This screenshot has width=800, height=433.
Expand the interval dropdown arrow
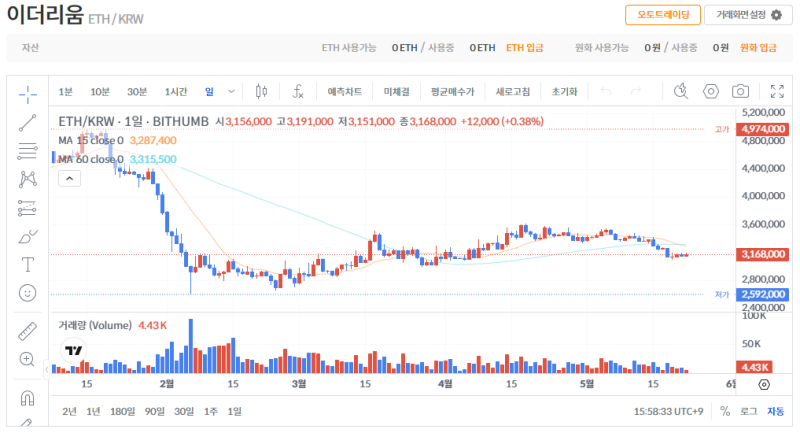point(231,92)
